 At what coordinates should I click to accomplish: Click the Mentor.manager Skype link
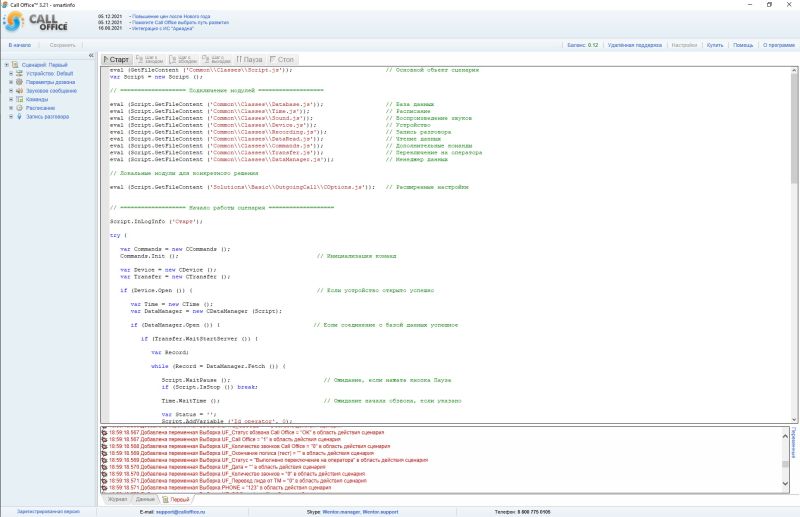[341, 511]
